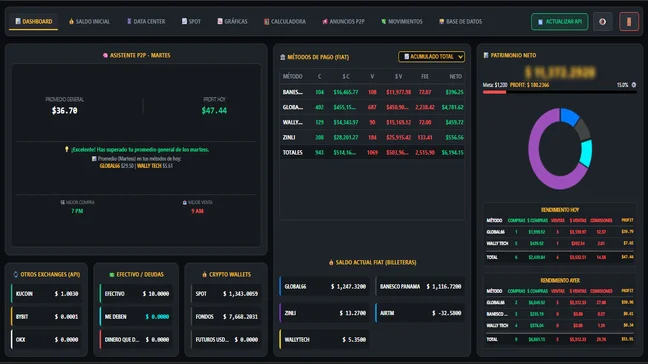The image size is (648, 364).
Task: Click the Profit Hoy value $47.44
Action: pyautogui.click(x=214, y=110)
